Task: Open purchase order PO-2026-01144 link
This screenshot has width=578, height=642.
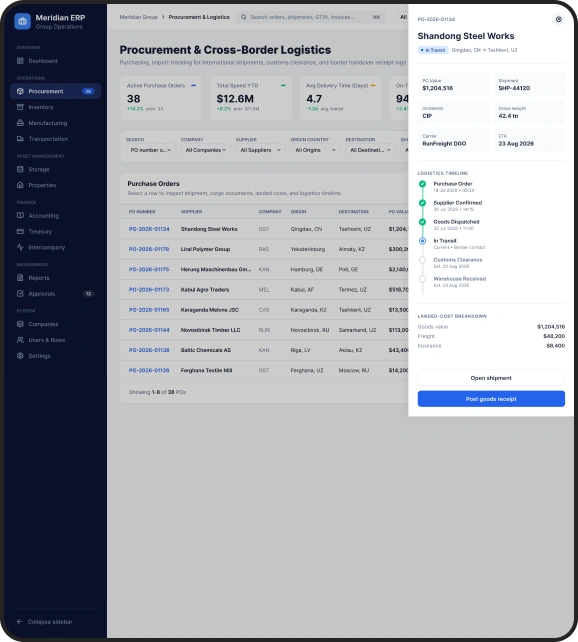Action: pos(149,330)
